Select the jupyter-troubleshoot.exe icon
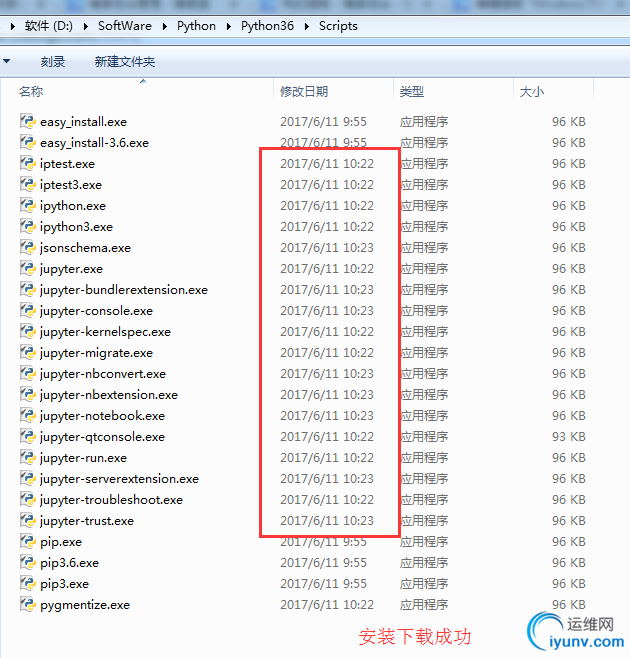The image size is (630, 658). point(28,499)
